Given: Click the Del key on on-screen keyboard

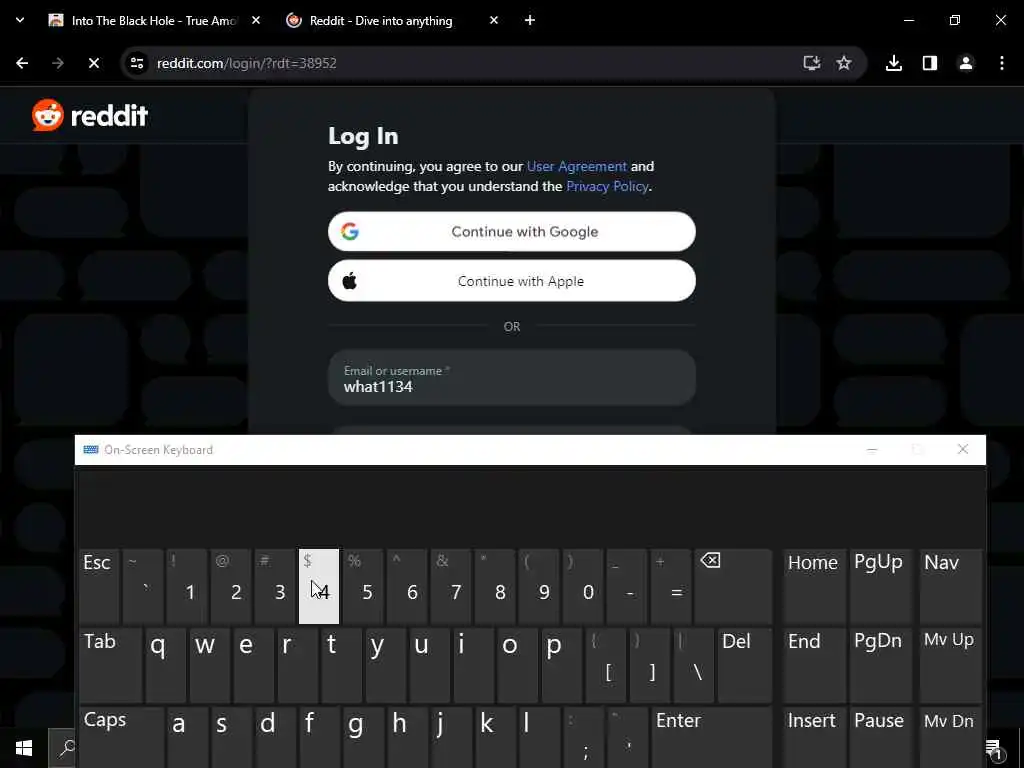Looking at the screenshot, I should pos(744,665).
